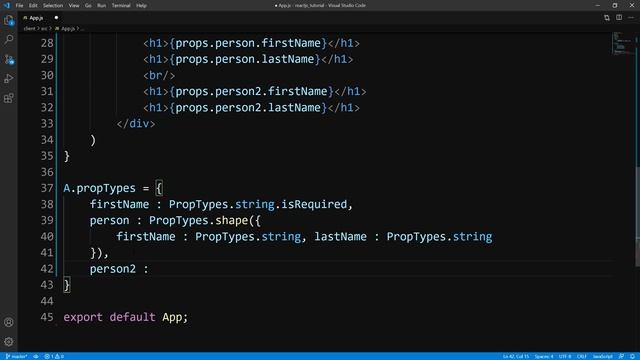This screenshot has height=360, width=640.
Task: Open the editor More Actions menu
Action: point(631,18)
